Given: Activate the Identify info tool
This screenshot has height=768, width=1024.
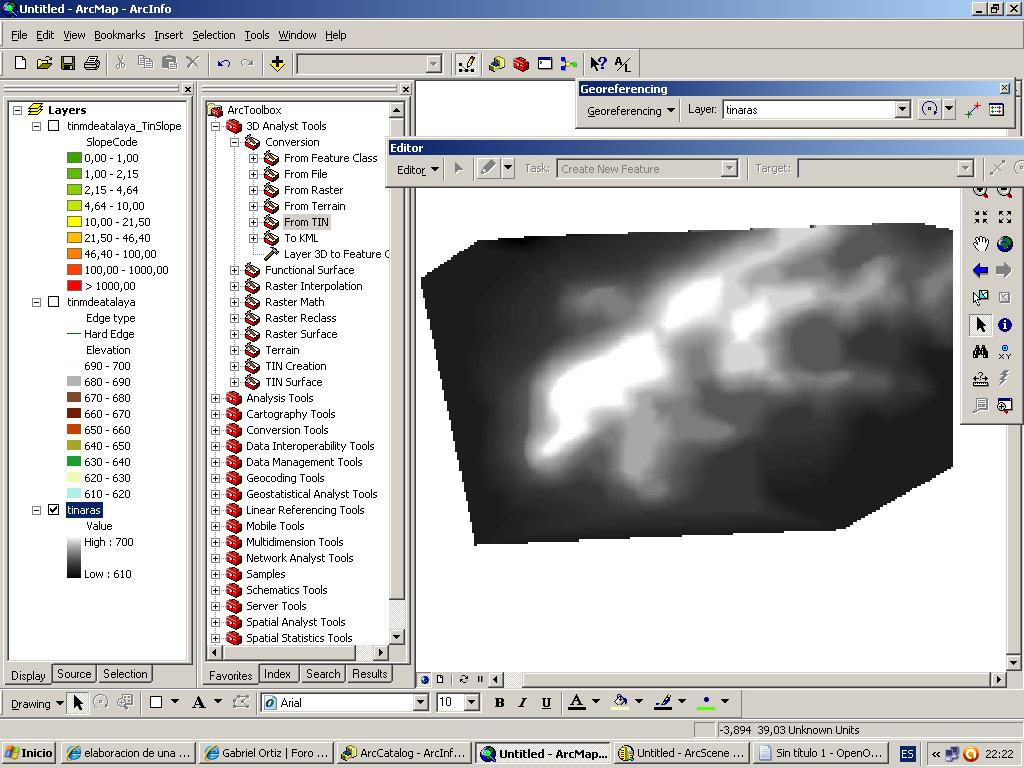Looking at the screenshot, I should click(1004, 325).
